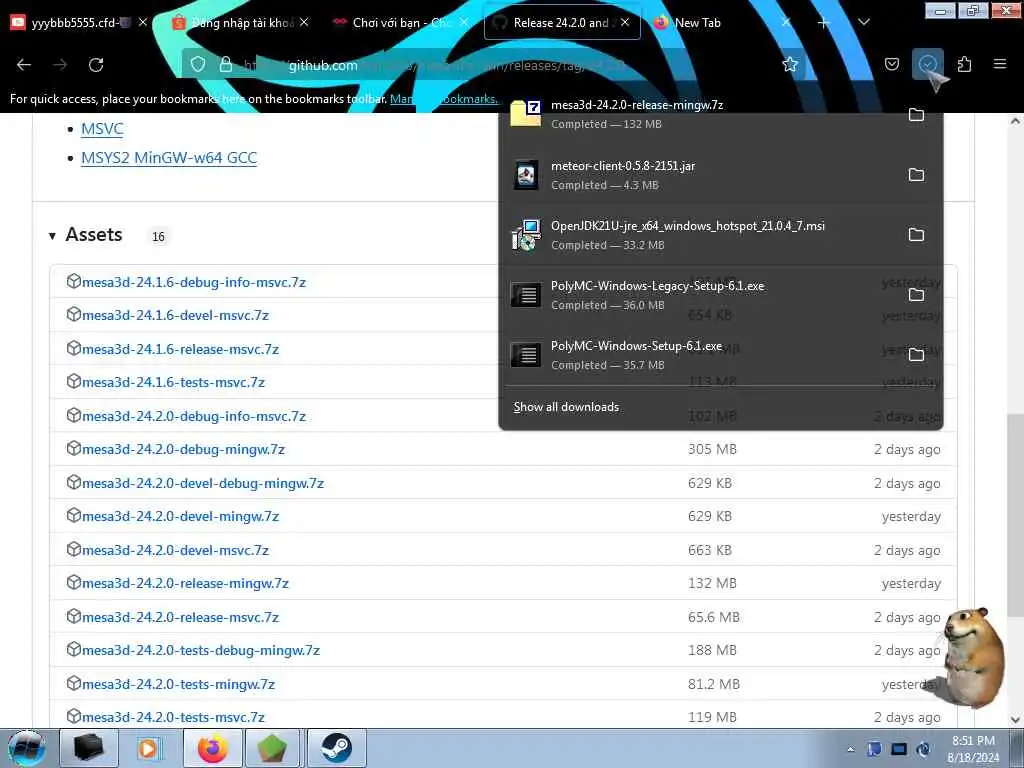Close the yyybbb5555.cfd tab

point(143,23)
